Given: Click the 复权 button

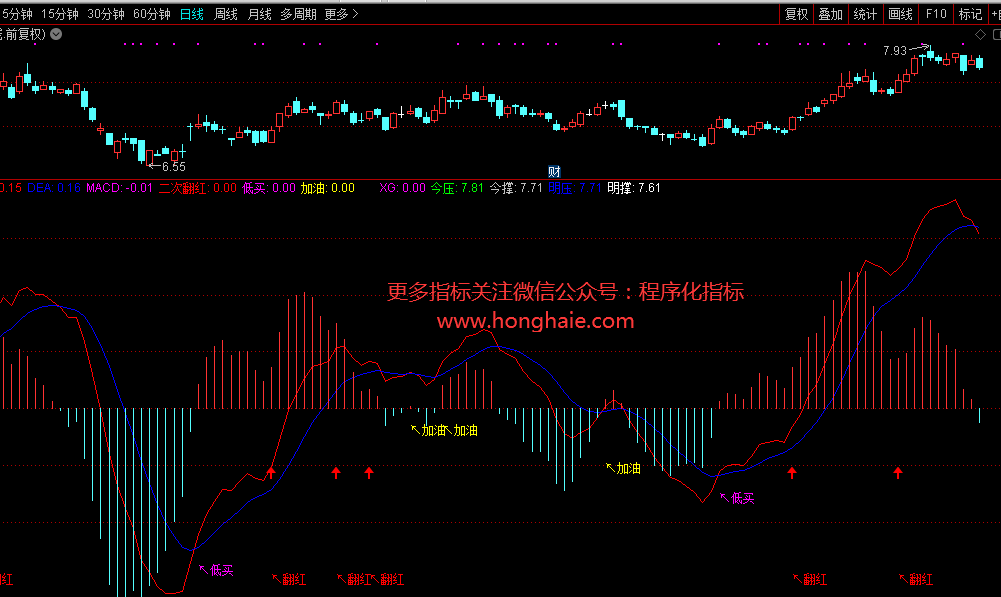Looking at the screenshot, I should click(796, 14).
